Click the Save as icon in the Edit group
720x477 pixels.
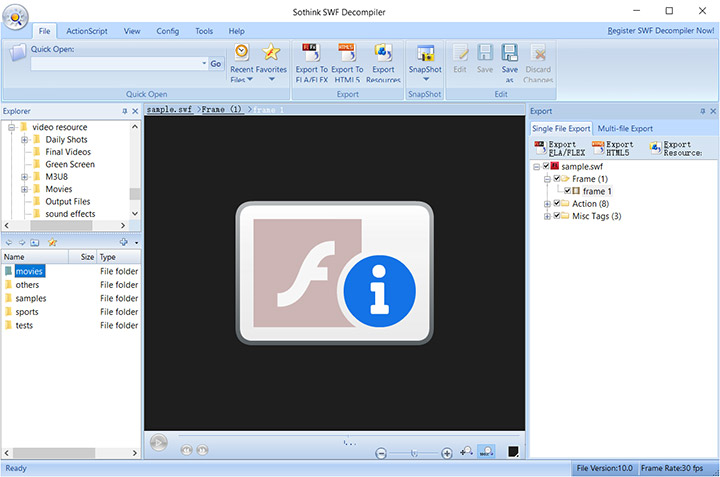(510, 55)
